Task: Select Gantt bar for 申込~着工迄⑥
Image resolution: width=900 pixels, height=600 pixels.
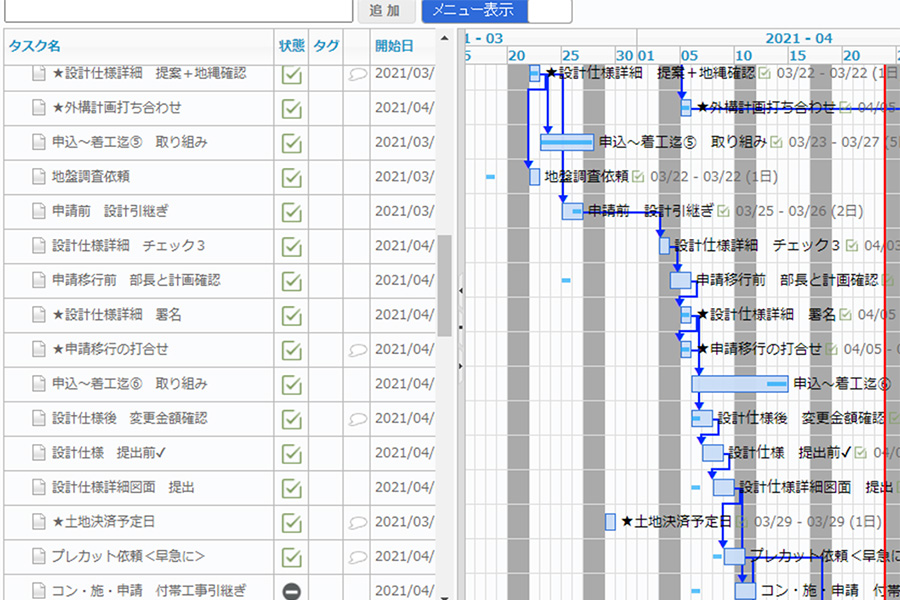Action: (x=740, y=384)
